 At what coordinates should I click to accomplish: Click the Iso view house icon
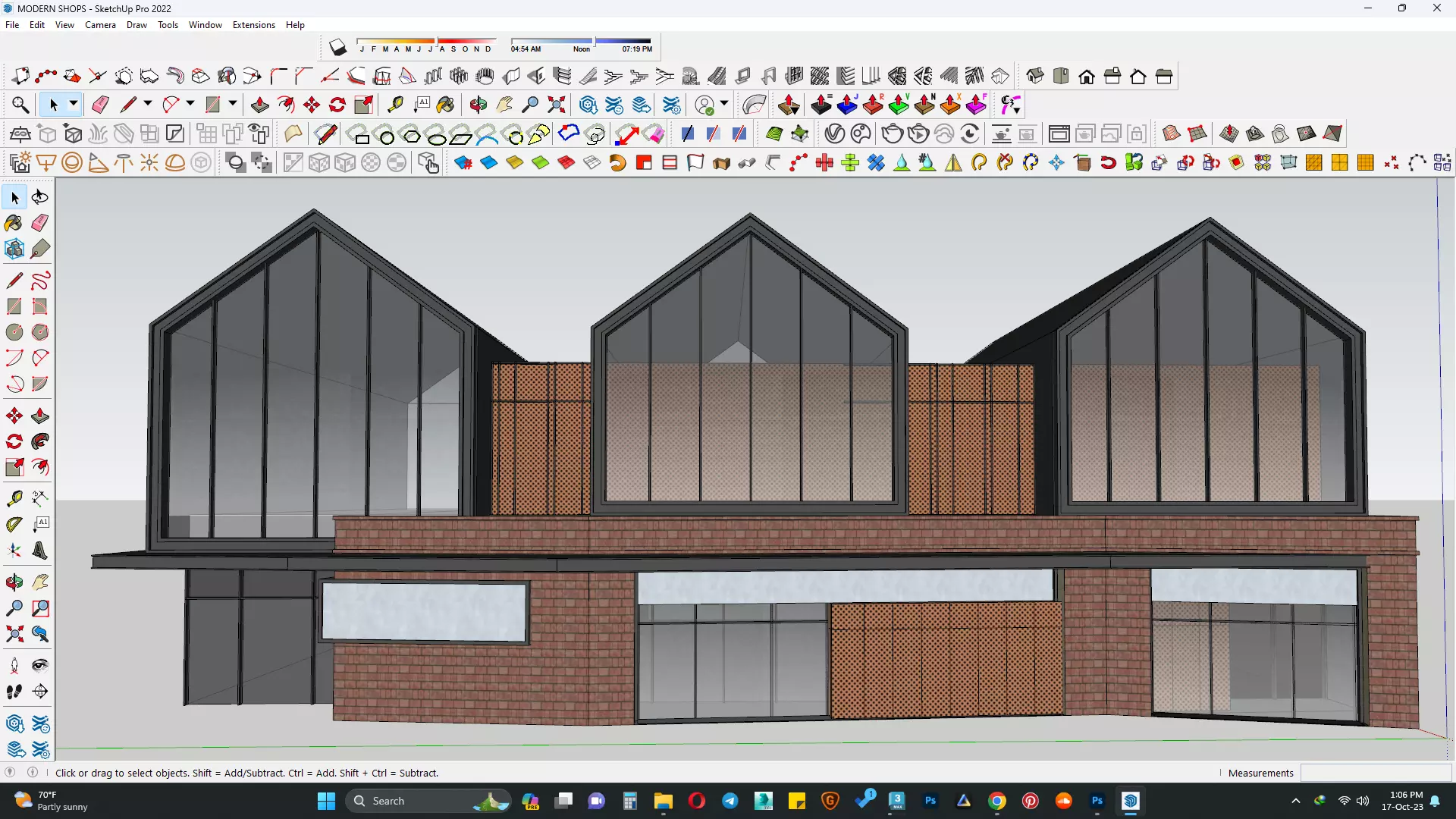[1035, 76]
